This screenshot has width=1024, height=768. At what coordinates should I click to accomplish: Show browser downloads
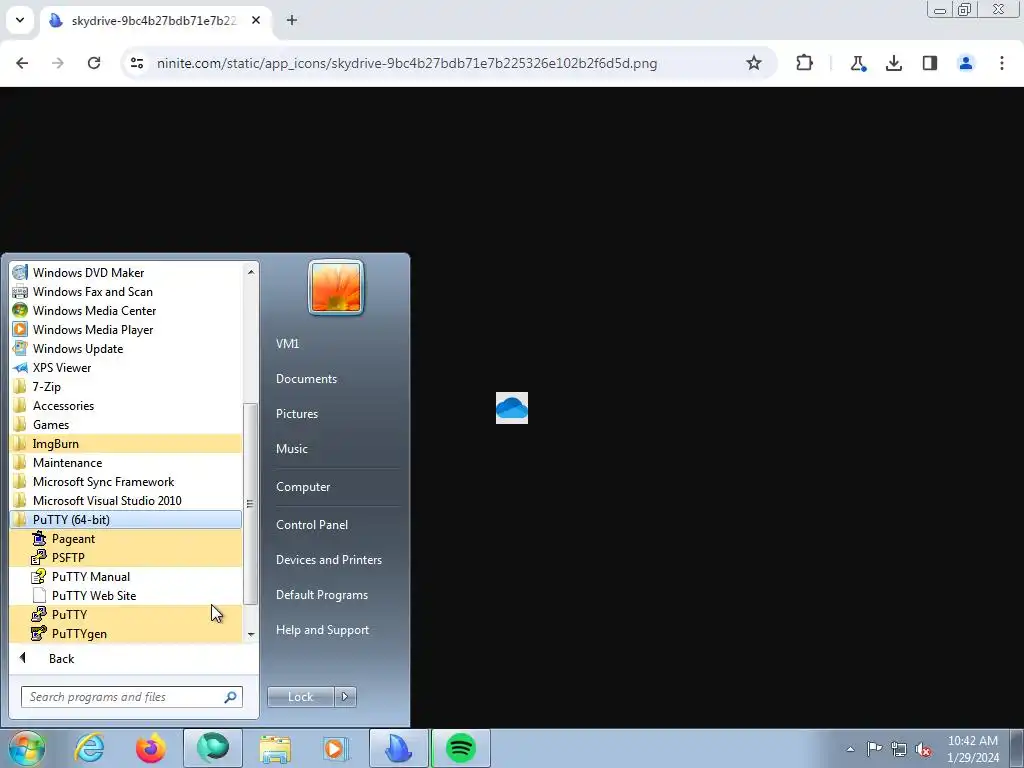(x=894, y=63)
